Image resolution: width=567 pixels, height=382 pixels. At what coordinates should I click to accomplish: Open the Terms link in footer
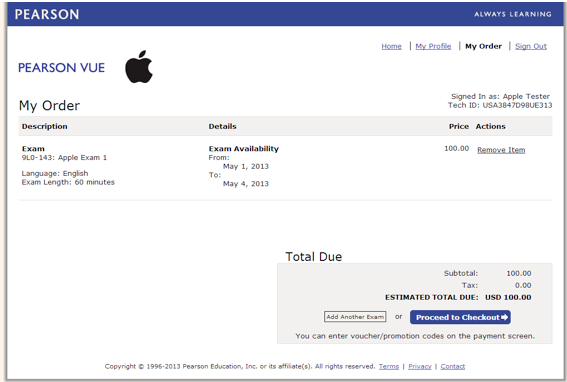[x=389, y=366]
